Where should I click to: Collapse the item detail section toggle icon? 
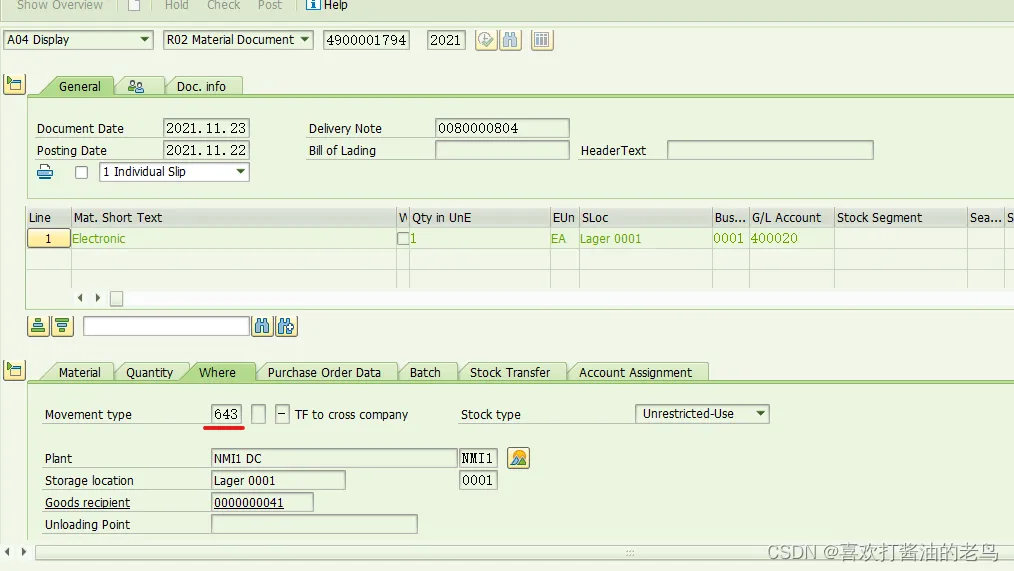[x=14, y=371]
